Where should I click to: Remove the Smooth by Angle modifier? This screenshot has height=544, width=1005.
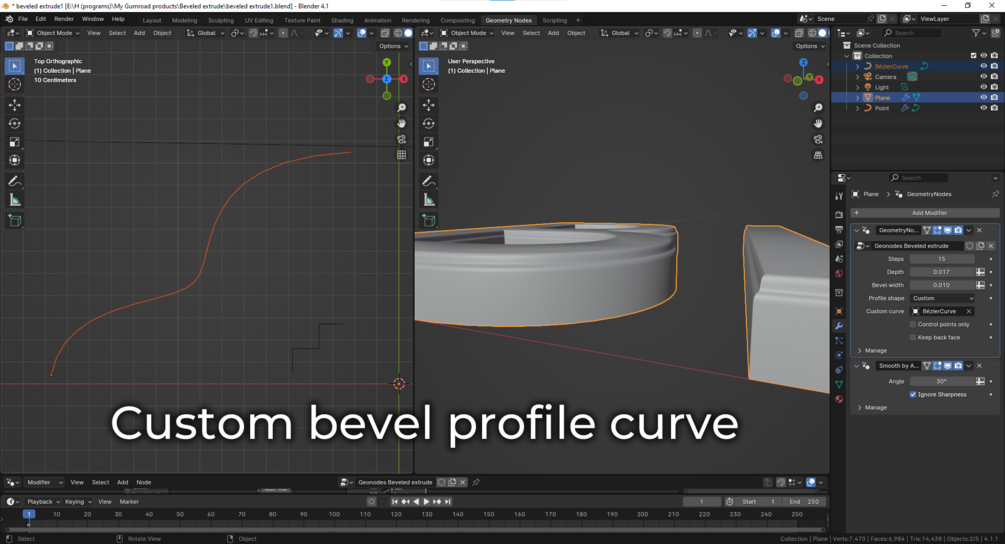(979, 366)
